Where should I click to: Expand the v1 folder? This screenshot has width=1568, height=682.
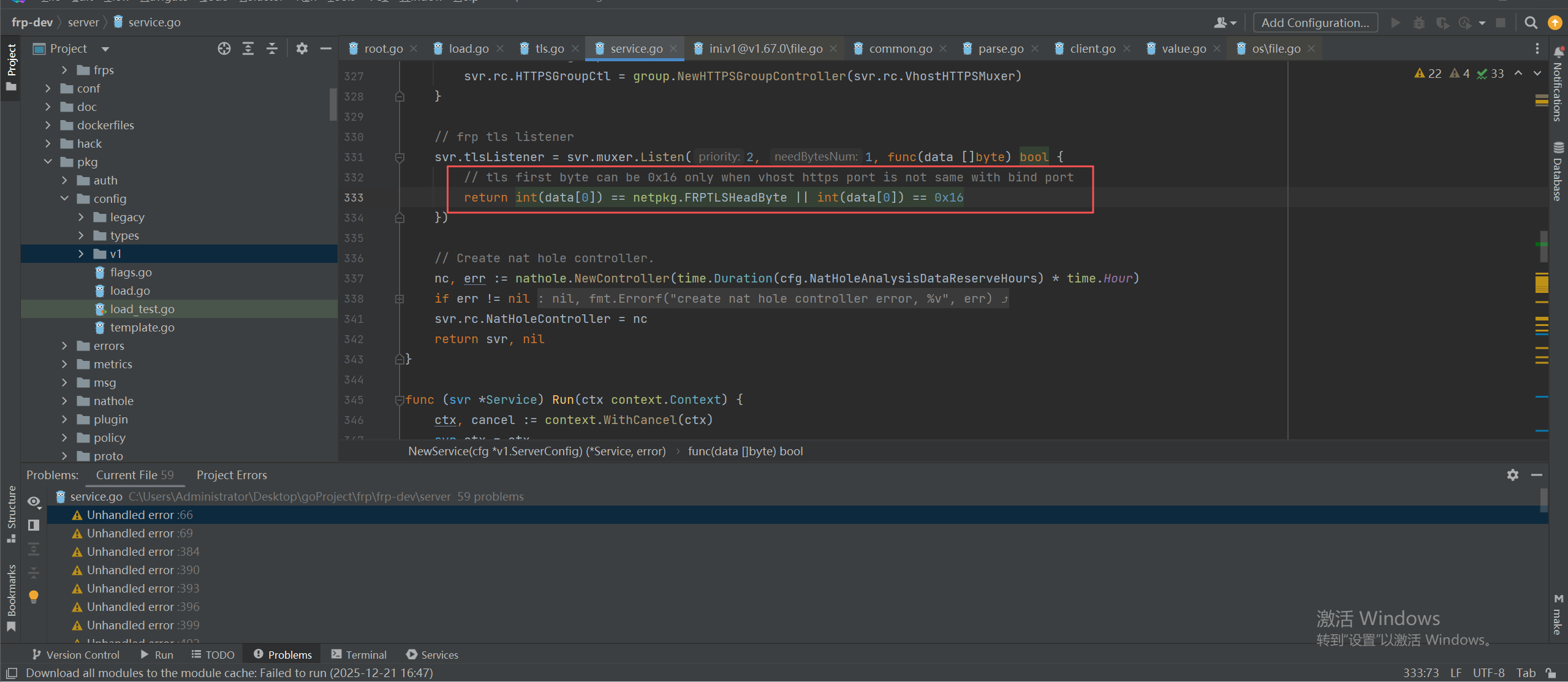coord(81,254)
